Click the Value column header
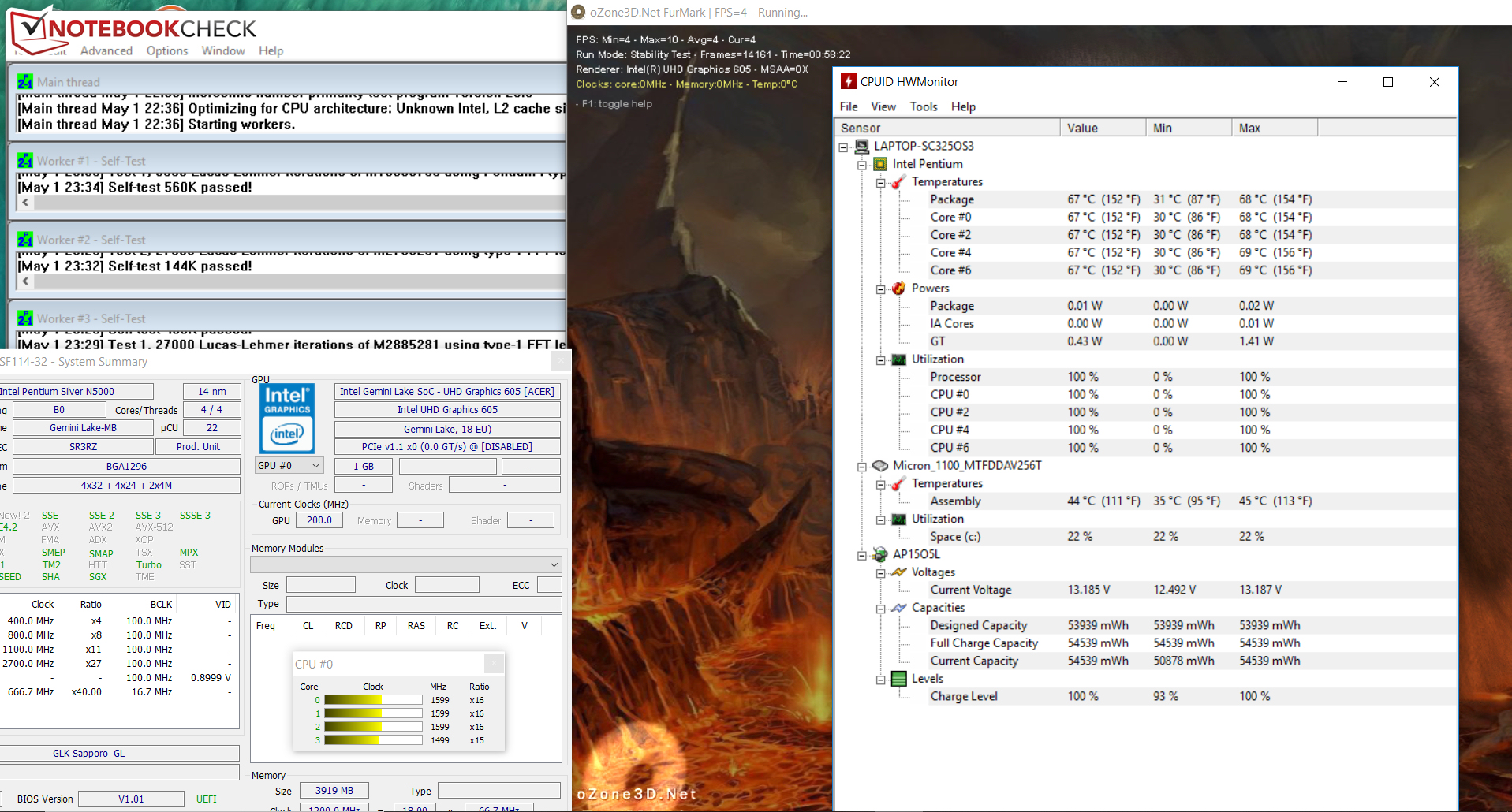This screenshot has height=812, width=1512. [x=1103, y=128]
